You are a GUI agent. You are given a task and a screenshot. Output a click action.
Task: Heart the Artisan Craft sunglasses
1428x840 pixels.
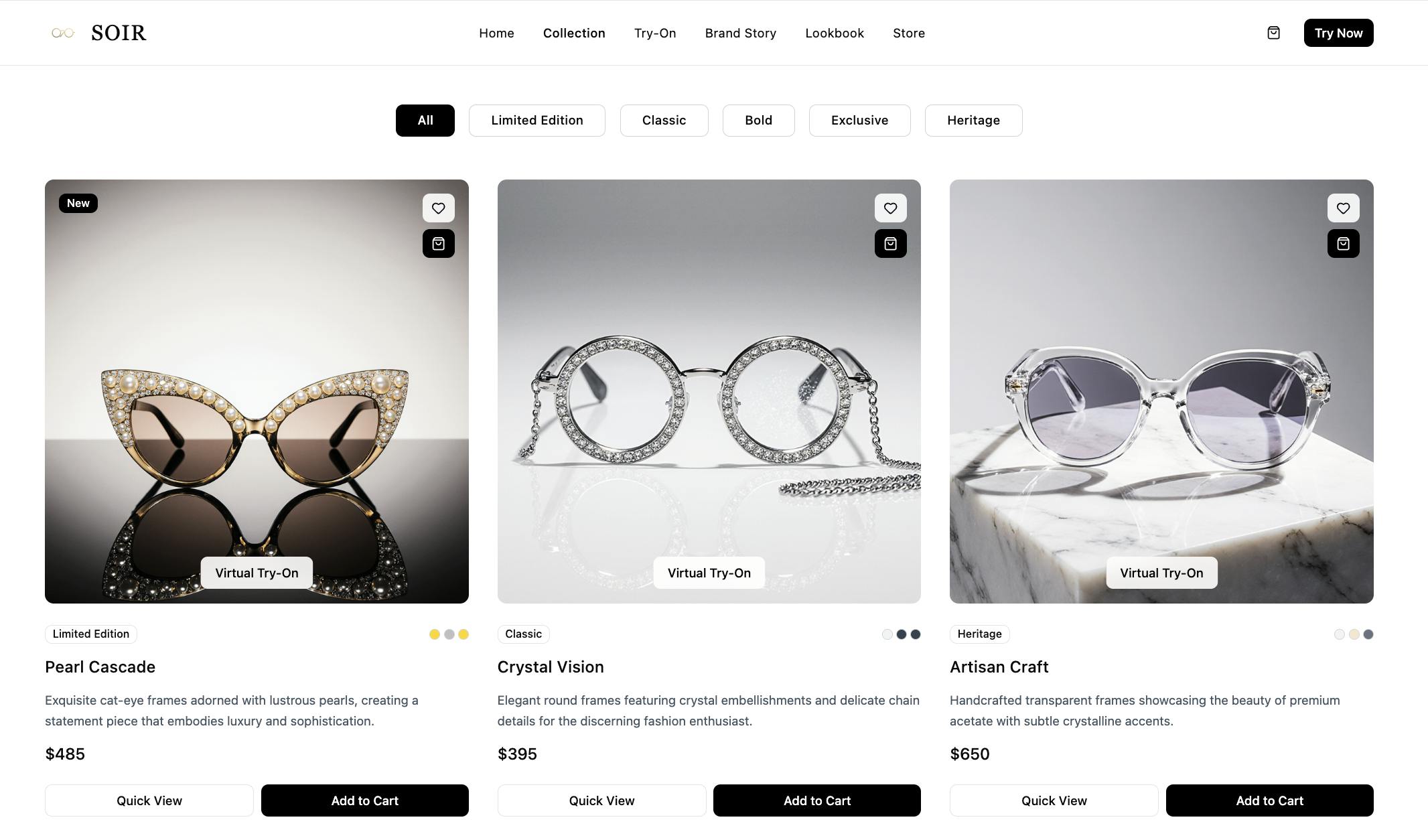1343,208
